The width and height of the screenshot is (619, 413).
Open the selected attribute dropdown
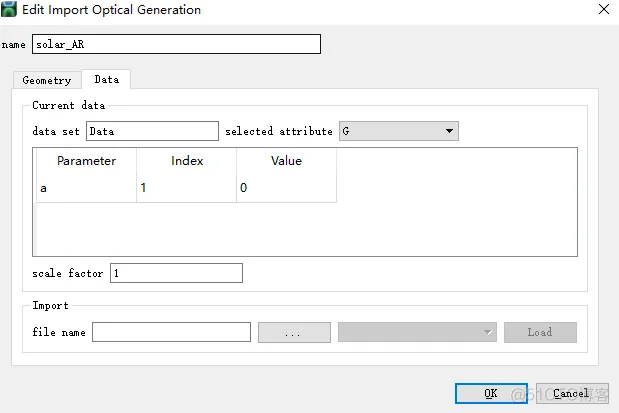(x=399, y=131)
